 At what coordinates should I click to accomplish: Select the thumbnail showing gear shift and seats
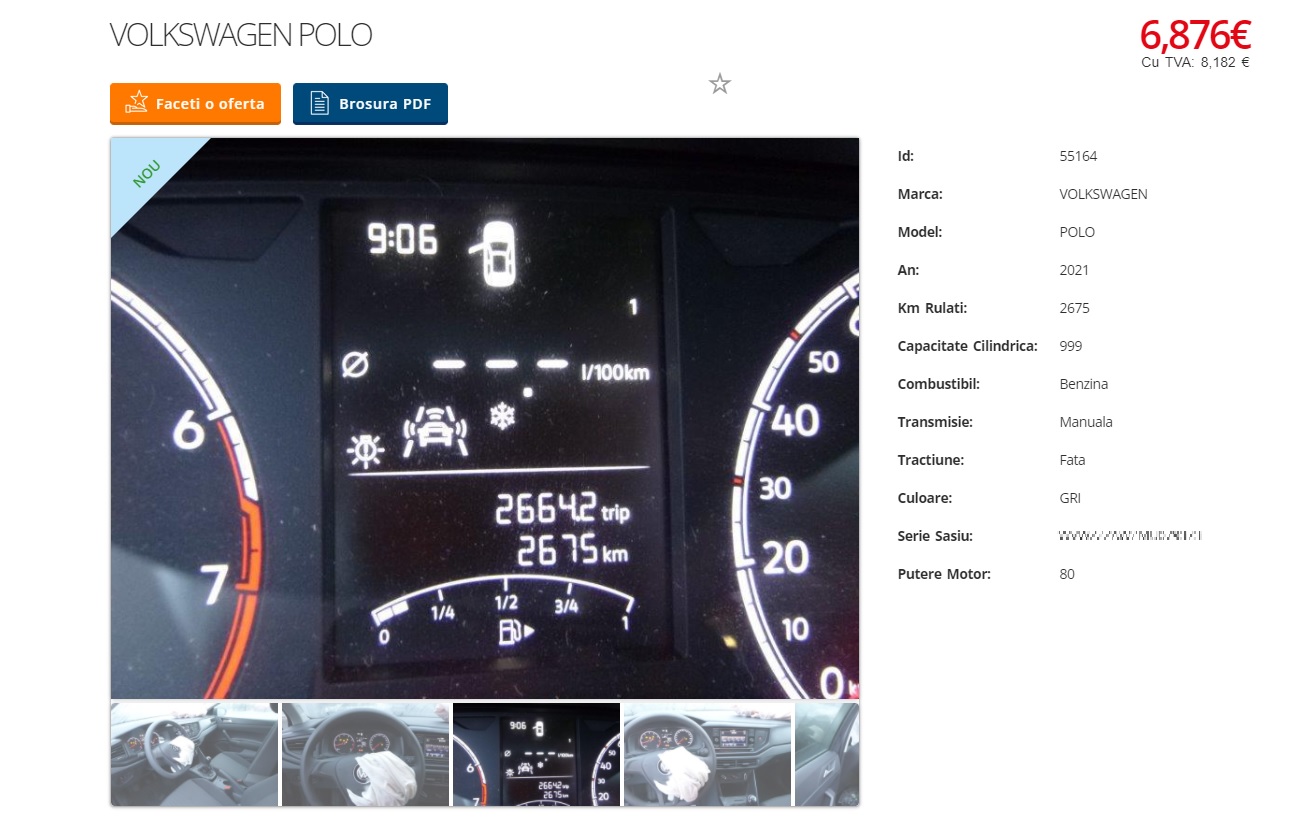pos(194,754)
